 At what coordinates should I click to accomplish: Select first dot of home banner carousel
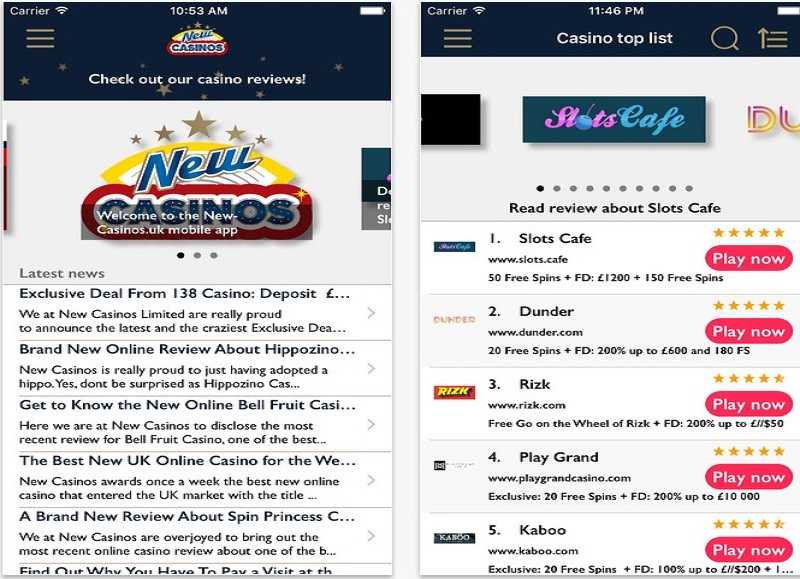[181, 255]
